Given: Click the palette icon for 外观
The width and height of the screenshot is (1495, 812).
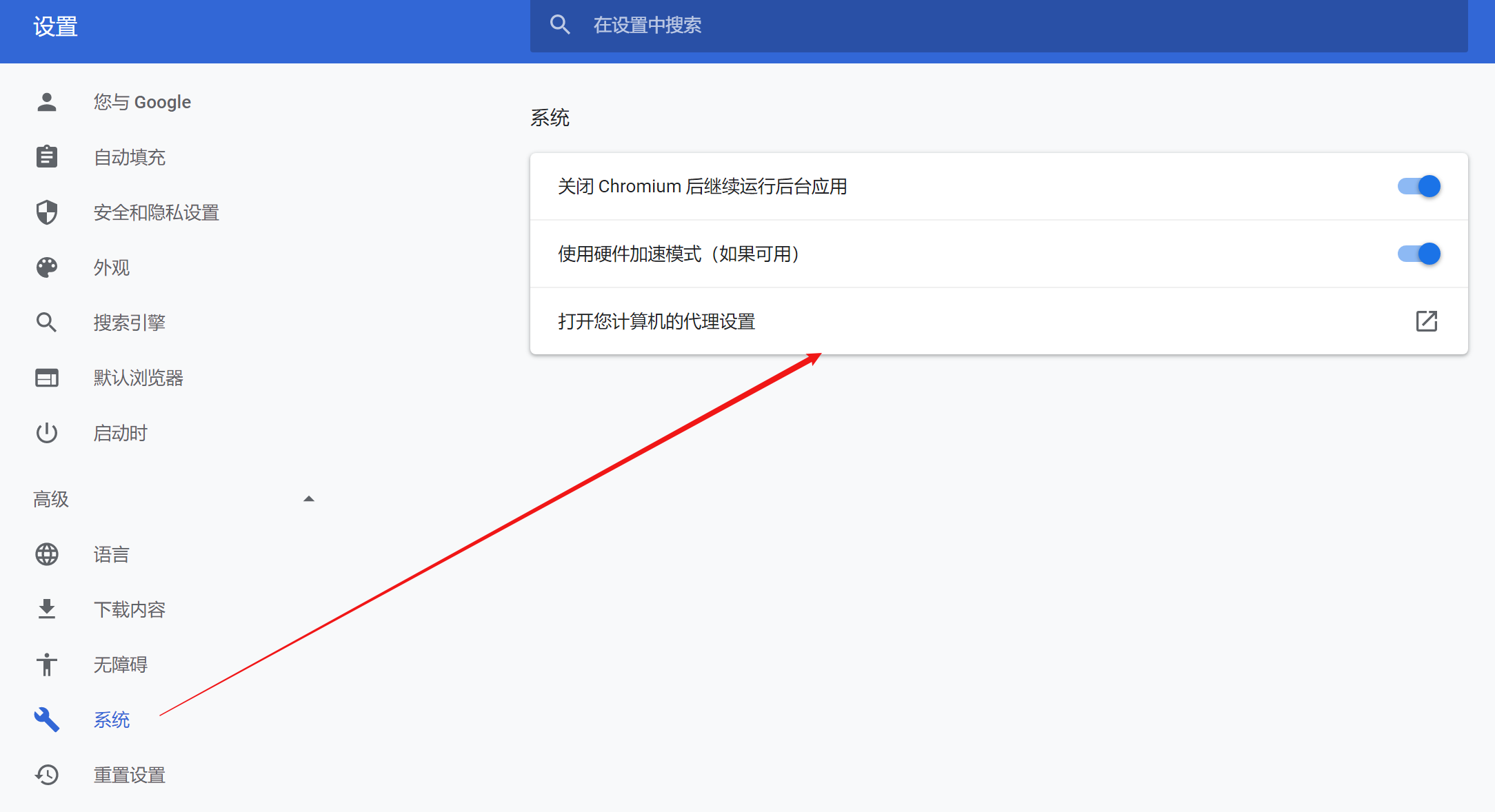Looking at the screenshot, I should (x=47, y=267).
